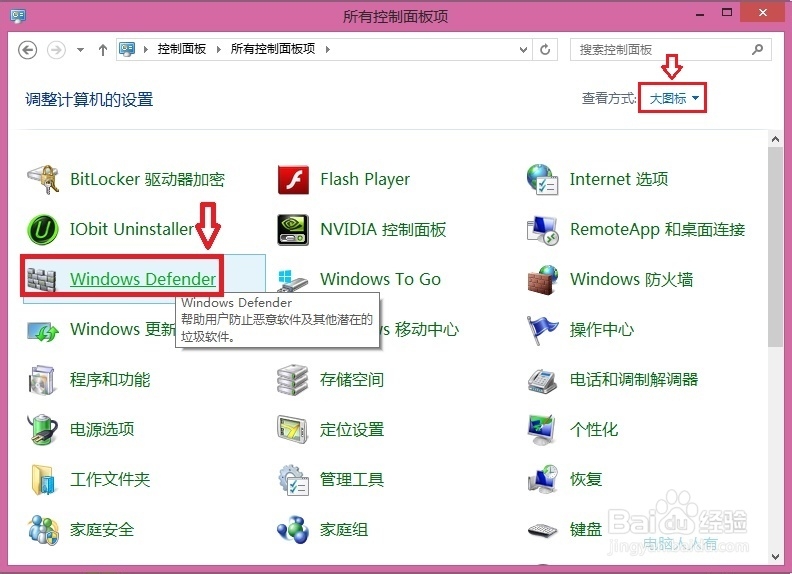Open the Windows 防火墙 link
792x574 pixels.
tap(631, 279)
